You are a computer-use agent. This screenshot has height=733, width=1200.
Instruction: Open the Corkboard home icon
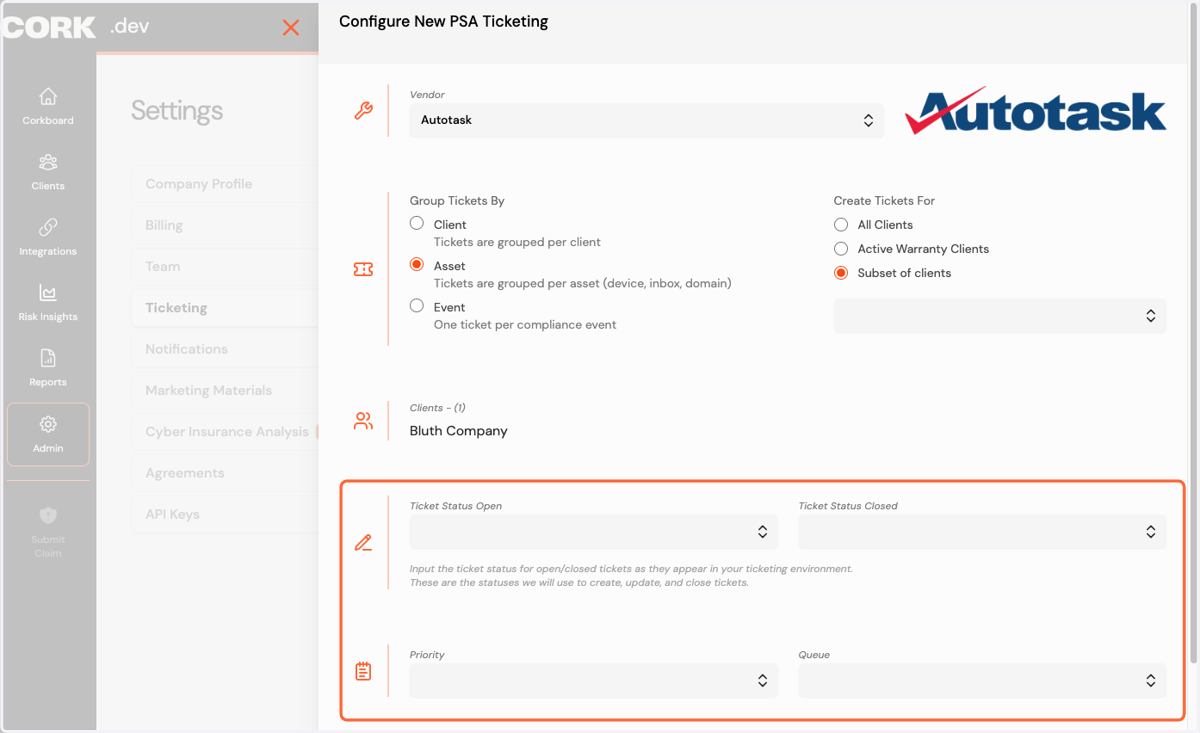click(x=48, y=97)
